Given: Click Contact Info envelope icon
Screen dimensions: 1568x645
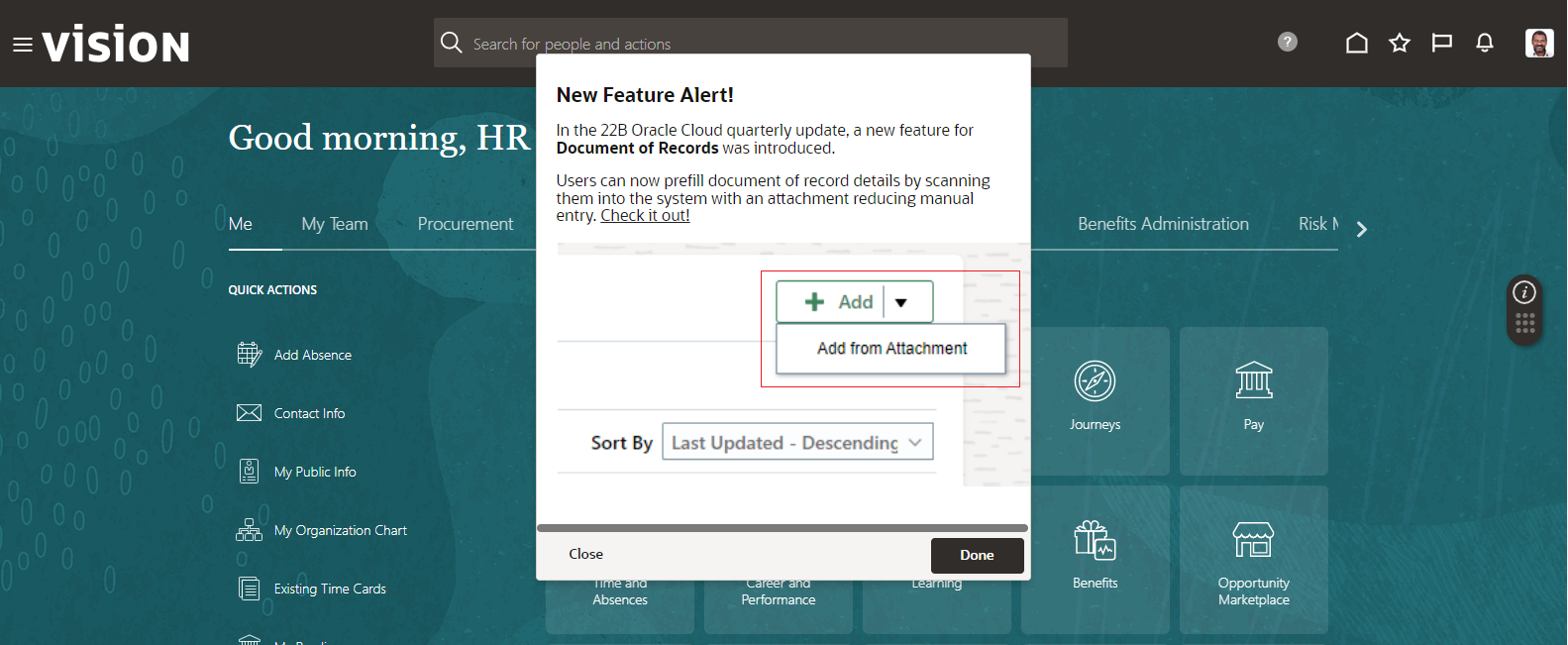Looking at the screenshot, I should pyautogui.click(x=250, y=413).
